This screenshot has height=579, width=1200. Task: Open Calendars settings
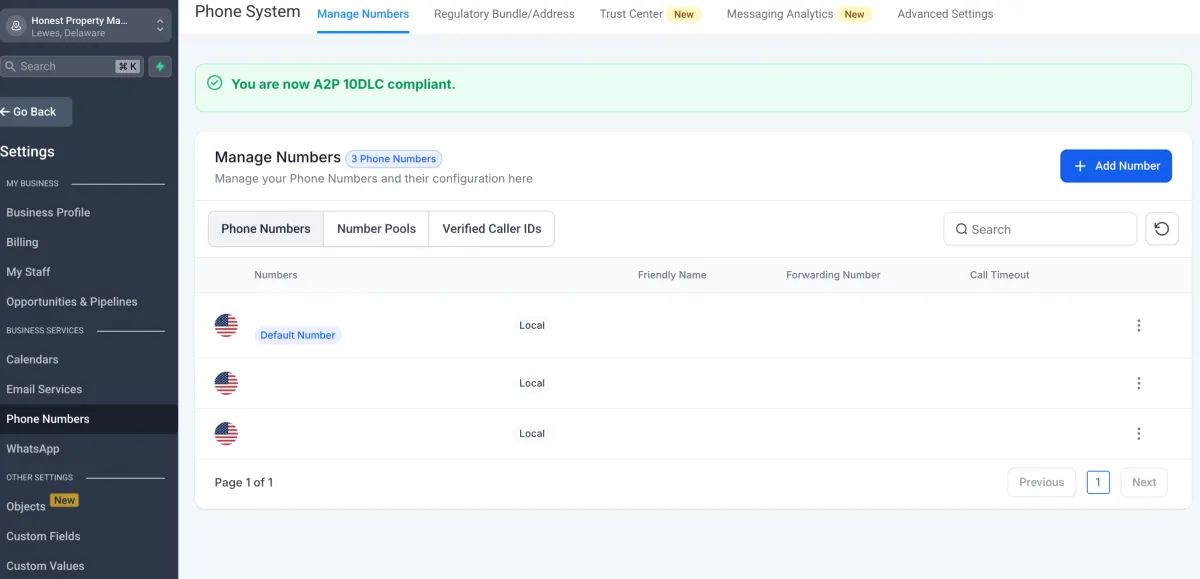[x=32, y=359]
